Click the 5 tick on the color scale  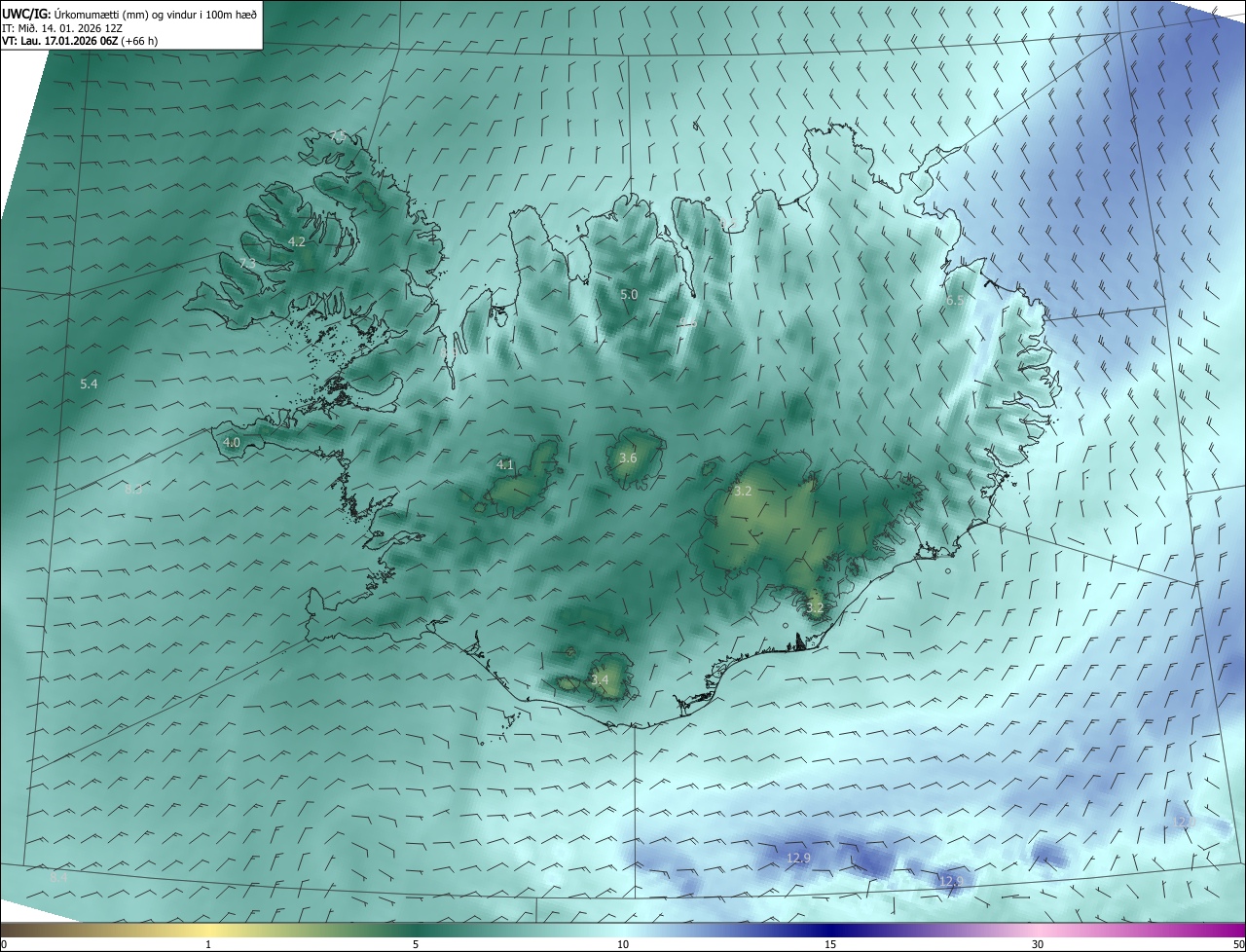(x=416, y=944)
